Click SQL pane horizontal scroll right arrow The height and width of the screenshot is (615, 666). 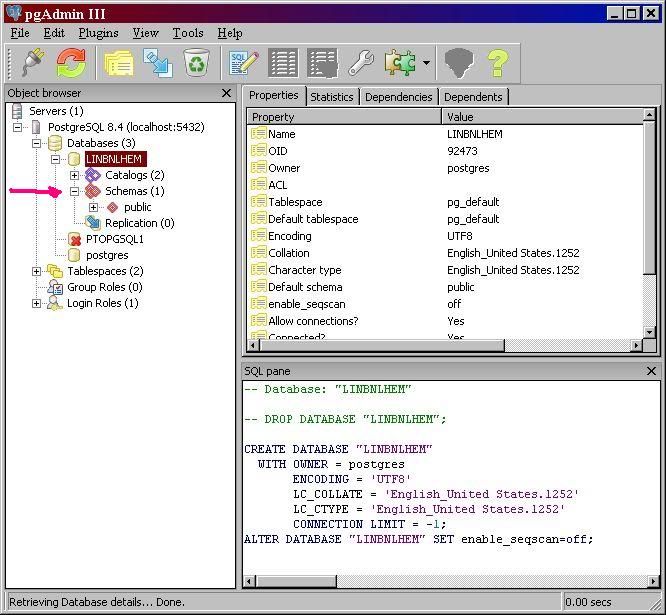point(654,581)
